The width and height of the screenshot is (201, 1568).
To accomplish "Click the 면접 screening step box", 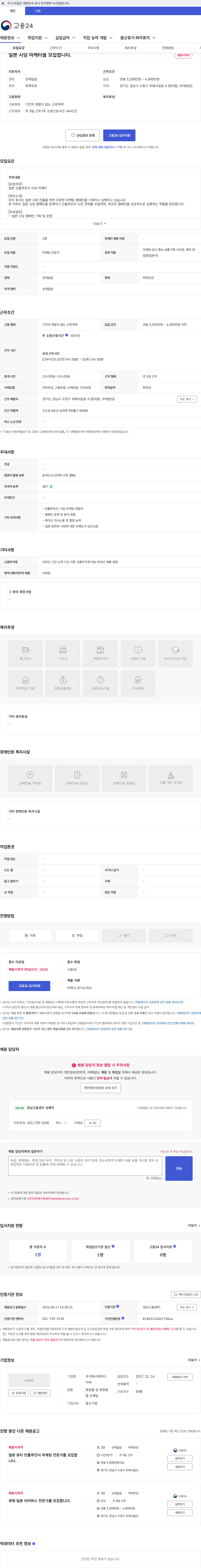I will pos(77,936).
